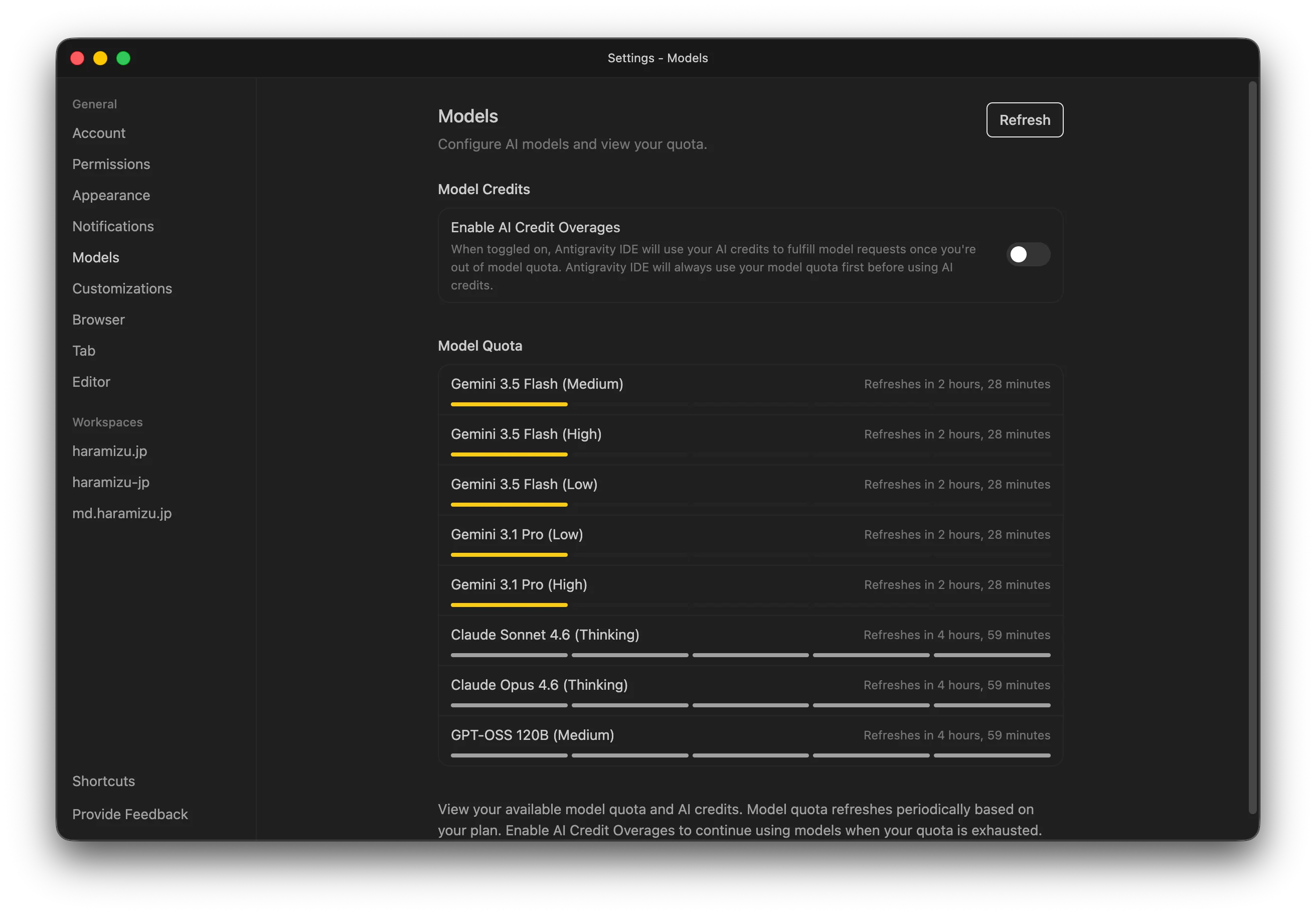Click Claude Sonnet 4.6 (Thinking) quota bar
The image size is (1316, 915).
[750, 655]
